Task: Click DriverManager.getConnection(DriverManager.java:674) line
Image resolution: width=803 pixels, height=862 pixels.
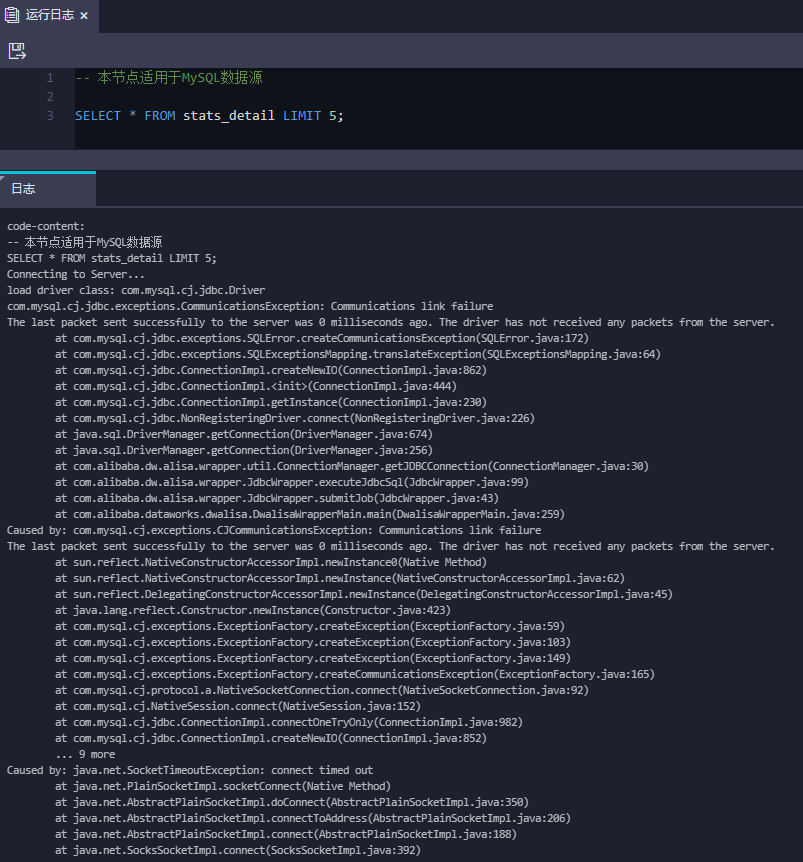Action: click(x=244, y=434)
